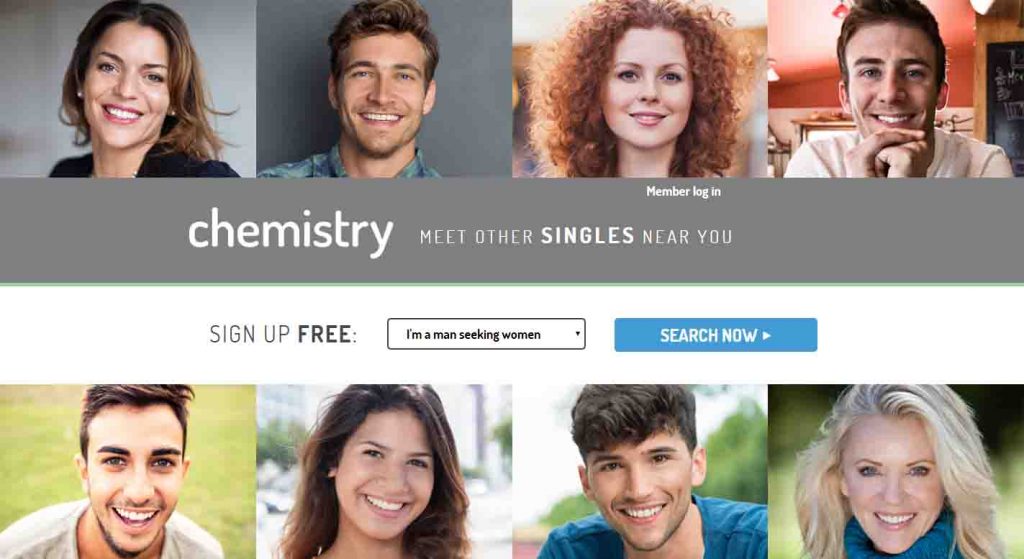Select the brunette woman photo in the top row
Screen dimensions: 1024x559
pos(128,89)
